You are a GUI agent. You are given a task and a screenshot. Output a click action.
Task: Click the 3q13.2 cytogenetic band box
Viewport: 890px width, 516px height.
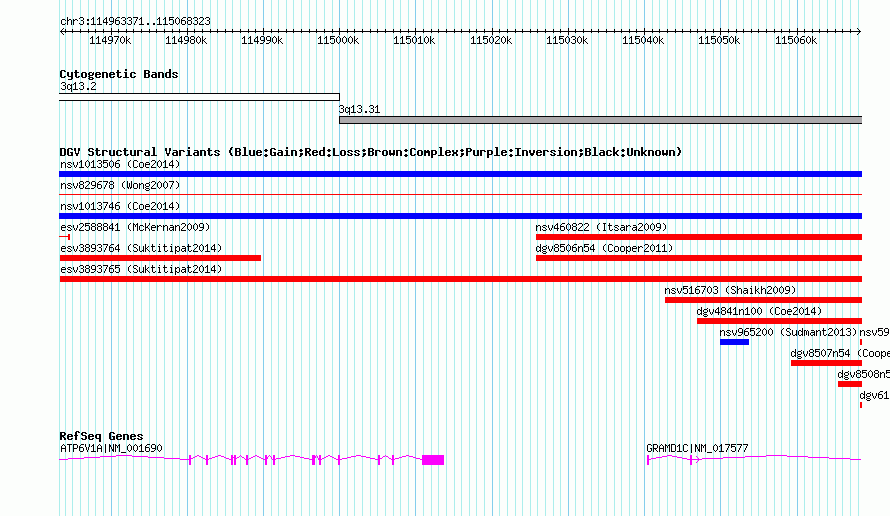(x=199, y=97)
